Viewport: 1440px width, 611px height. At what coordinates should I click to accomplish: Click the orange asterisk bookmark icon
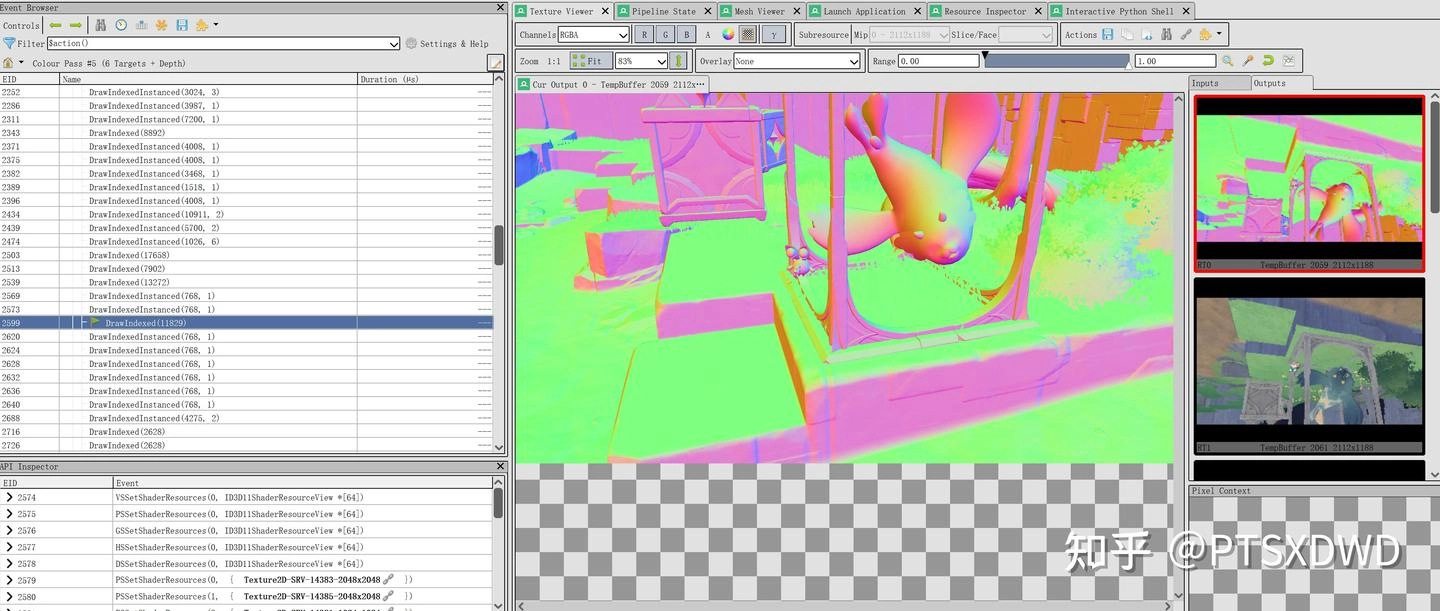(161, 25)
